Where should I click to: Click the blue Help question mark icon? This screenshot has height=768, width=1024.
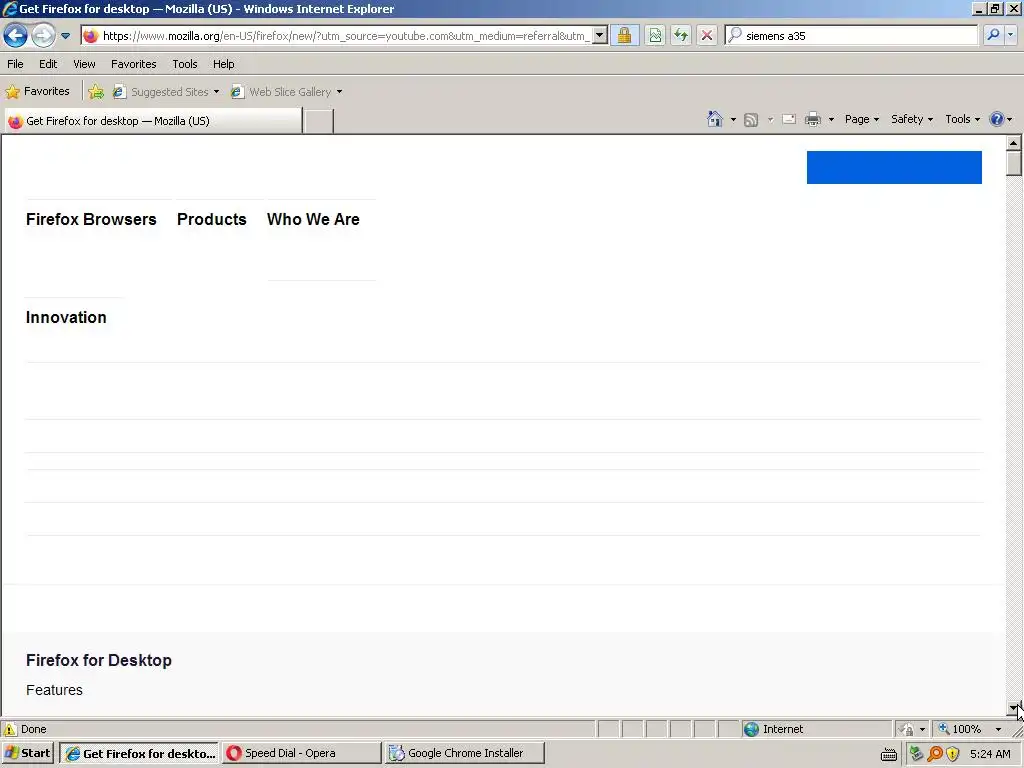tap(997, 119)
